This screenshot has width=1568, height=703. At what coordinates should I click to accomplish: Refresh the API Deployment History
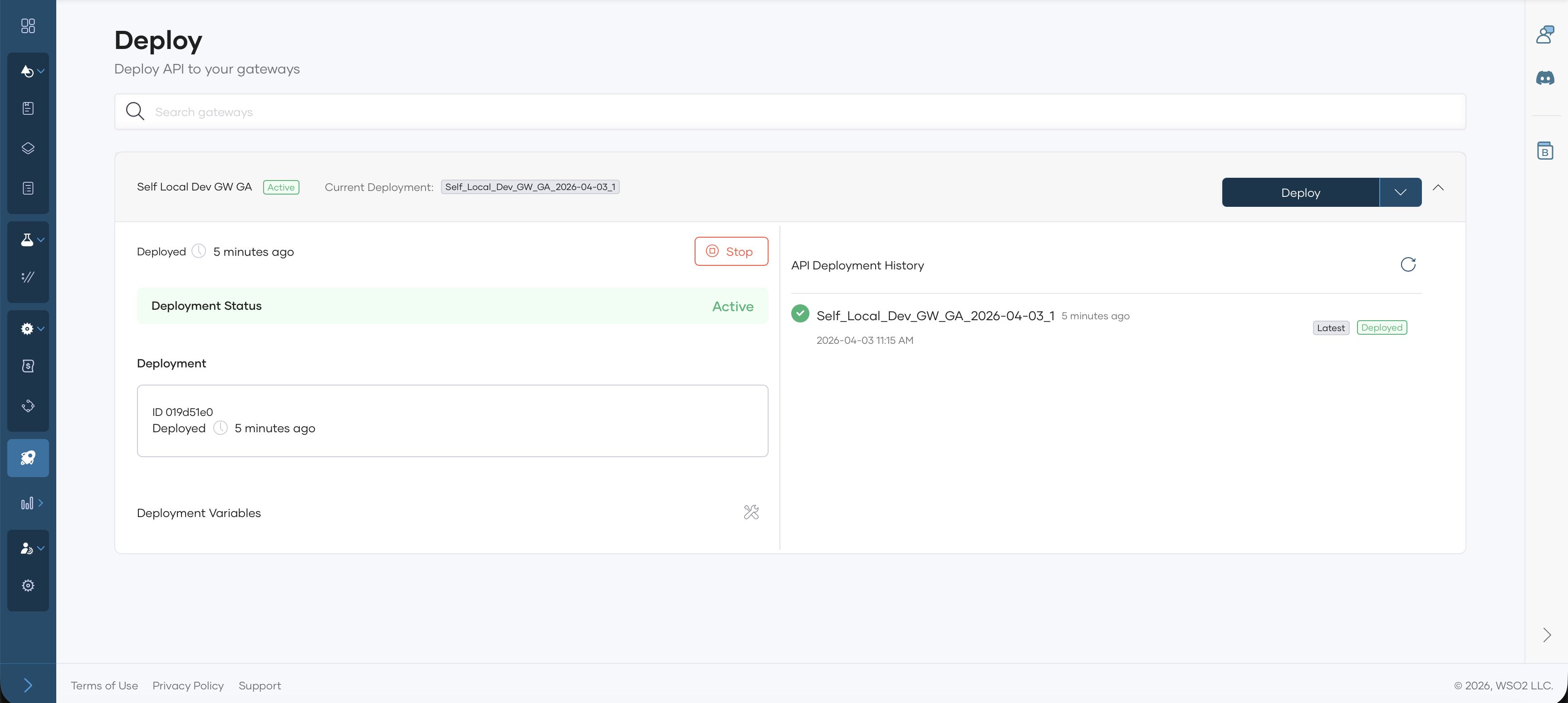tap(1408, 264)
